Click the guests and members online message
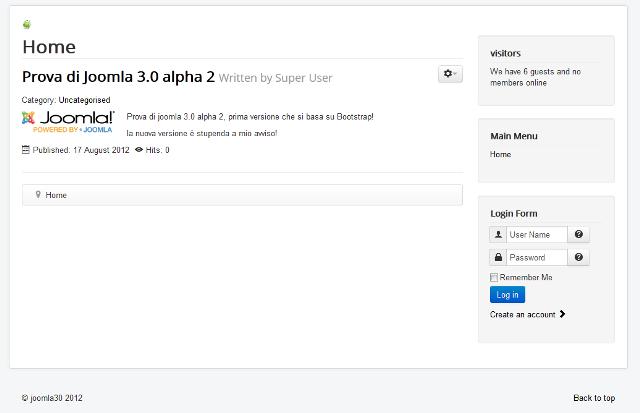Screen dimensions: 640x413 point(536,77)
